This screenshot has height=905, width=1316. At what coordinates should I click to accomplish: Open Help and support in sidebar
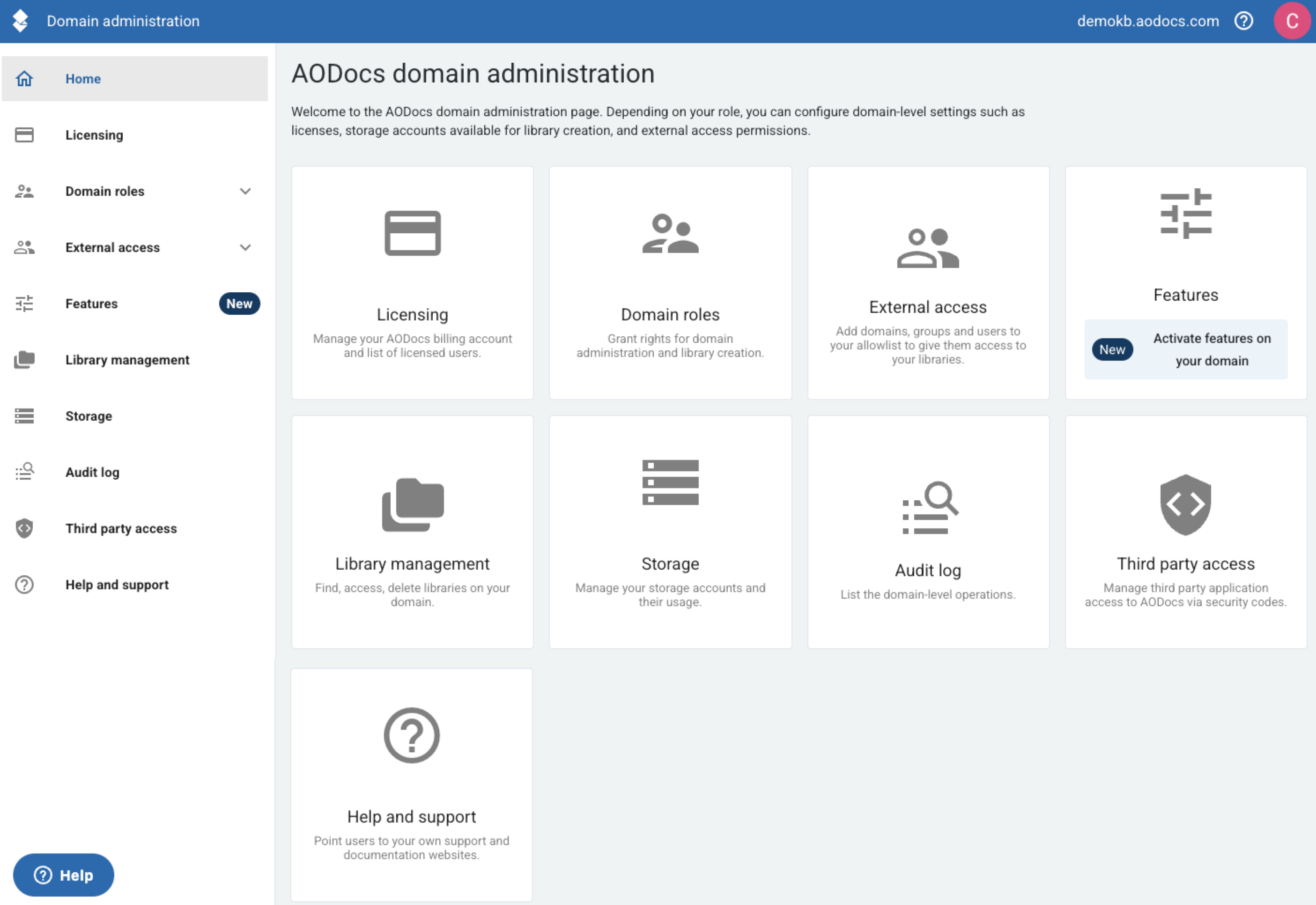pos(135,584)
